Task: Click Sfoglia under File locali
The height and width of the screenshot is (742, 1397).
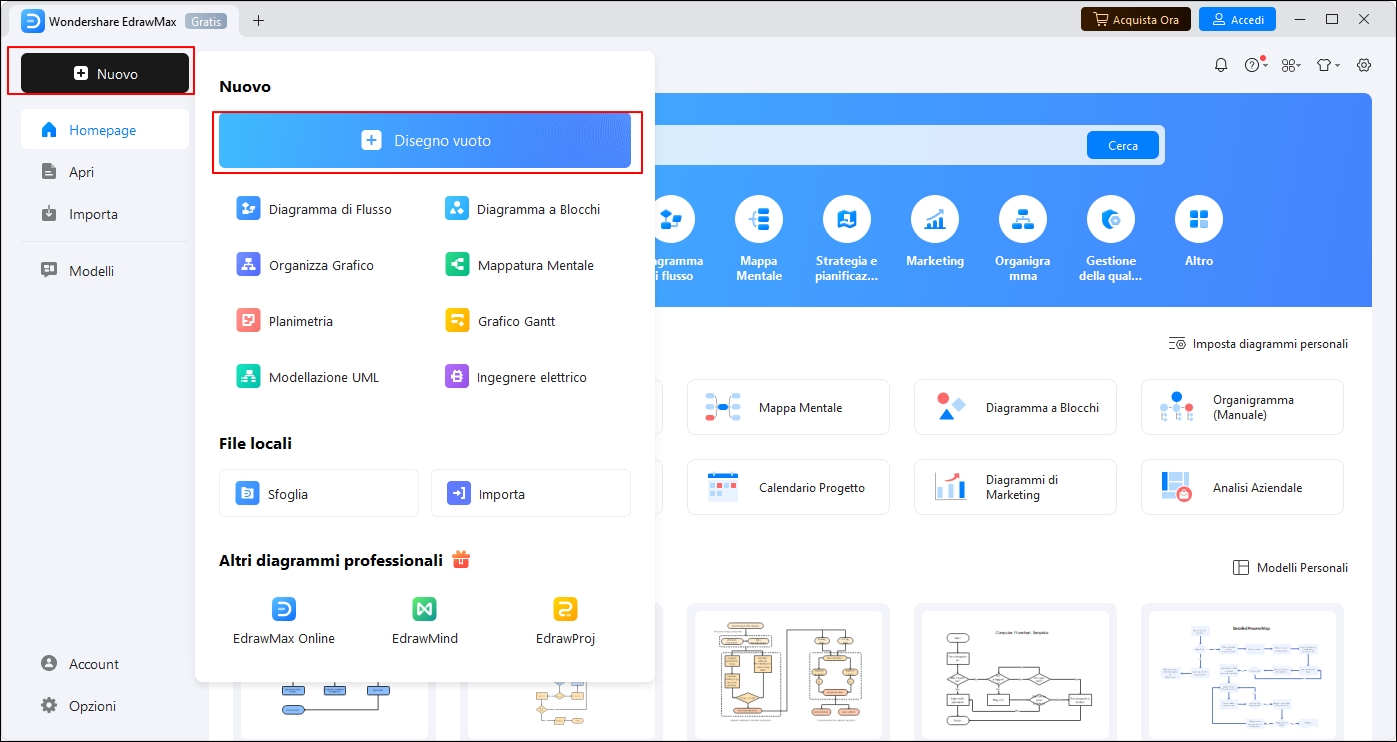Action: (319, 493)
